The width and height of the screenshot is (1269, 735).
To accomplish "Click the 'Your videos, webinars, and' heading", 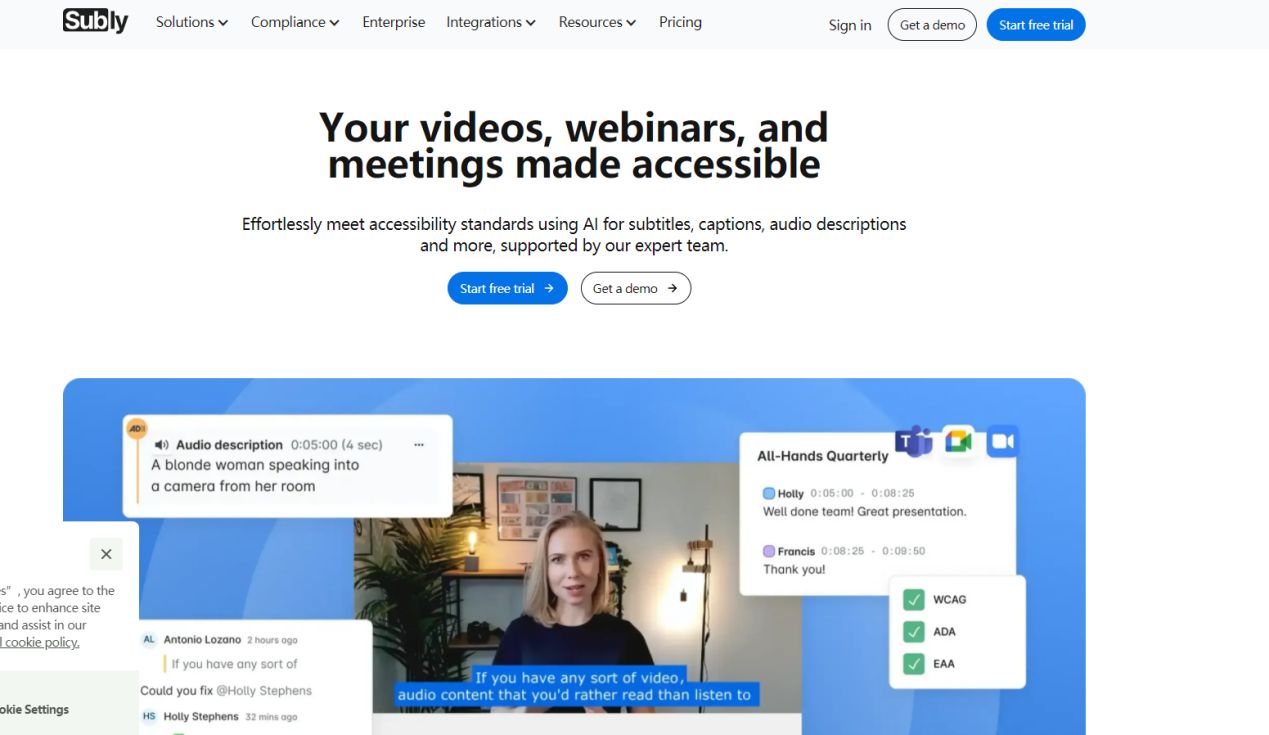I will coord(574,127).
